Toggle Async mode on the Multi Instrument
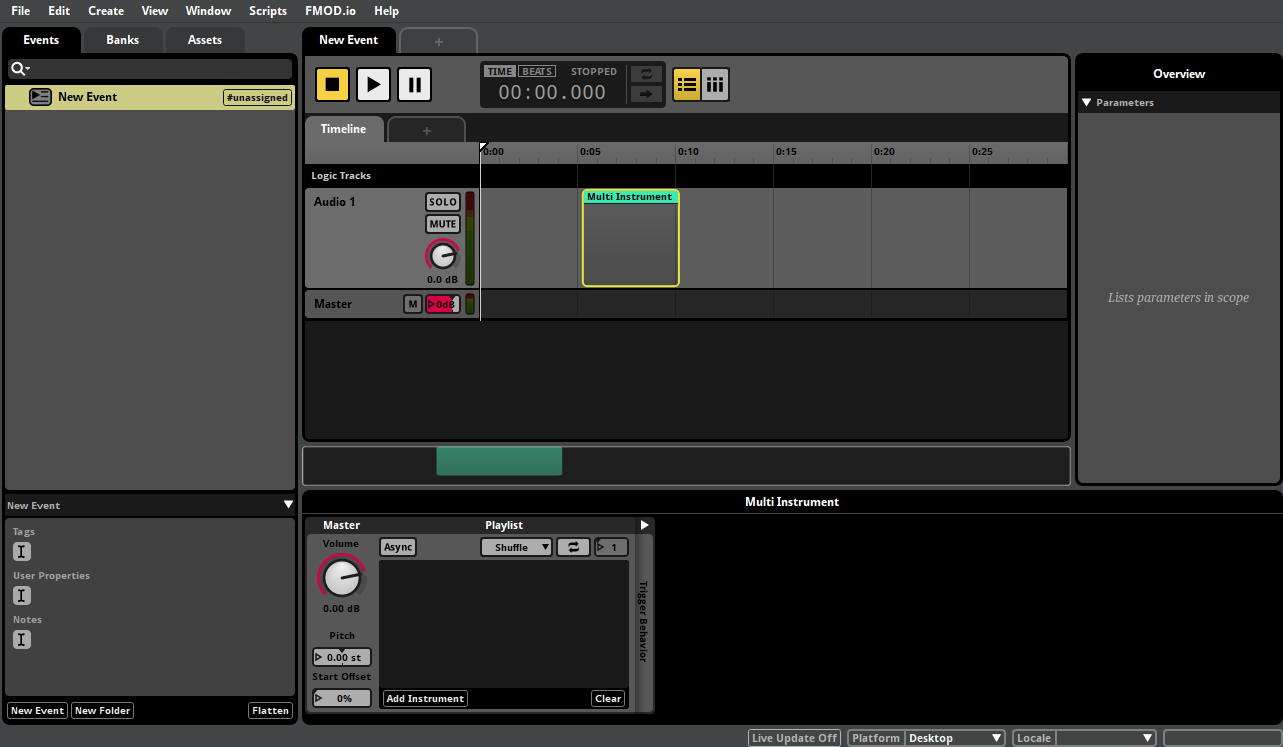1283x747 pixels. [x=397, y=547]
